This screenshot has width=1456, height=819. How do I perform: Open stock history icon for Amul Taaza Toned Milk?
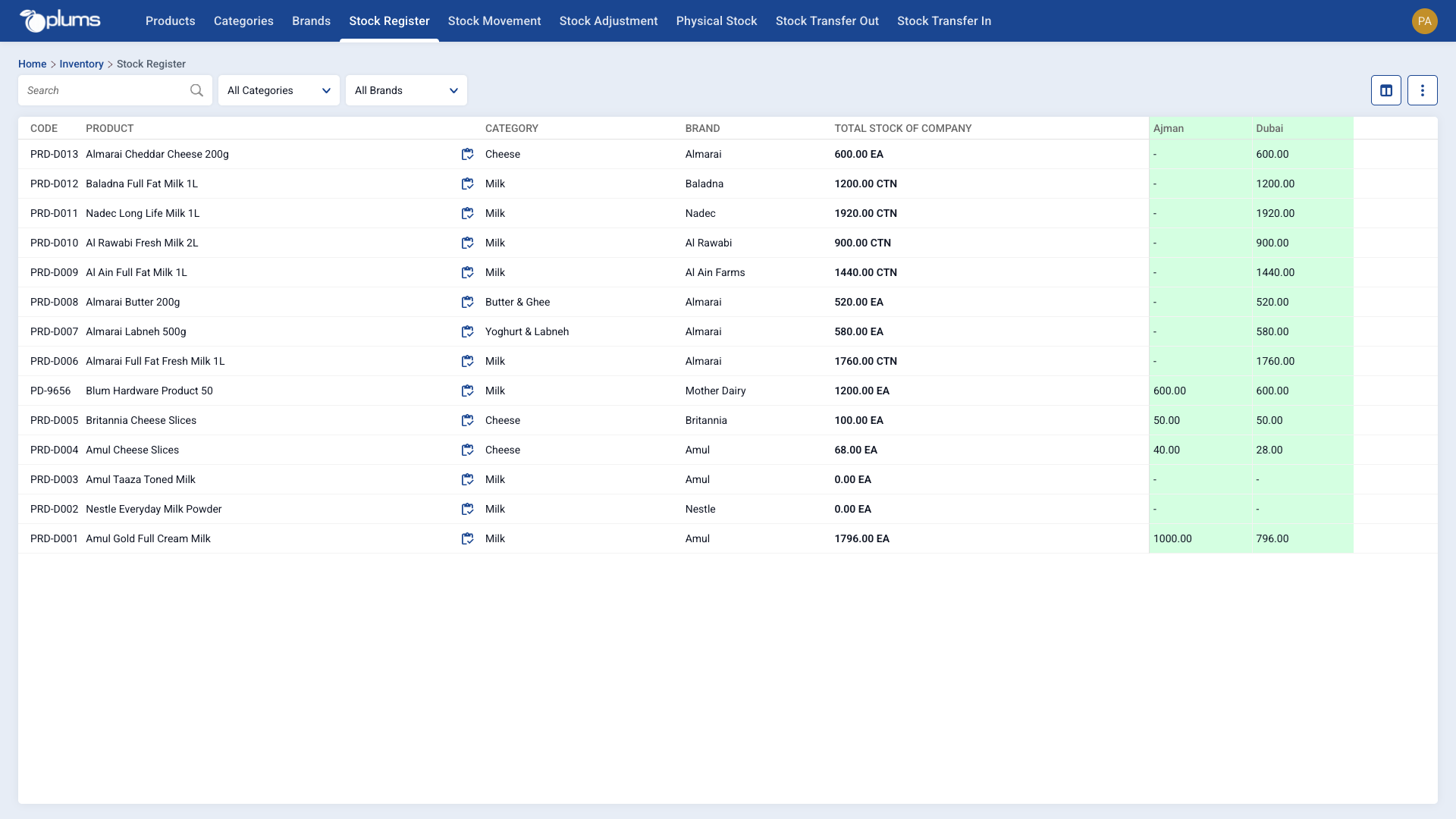coord(467,479)
